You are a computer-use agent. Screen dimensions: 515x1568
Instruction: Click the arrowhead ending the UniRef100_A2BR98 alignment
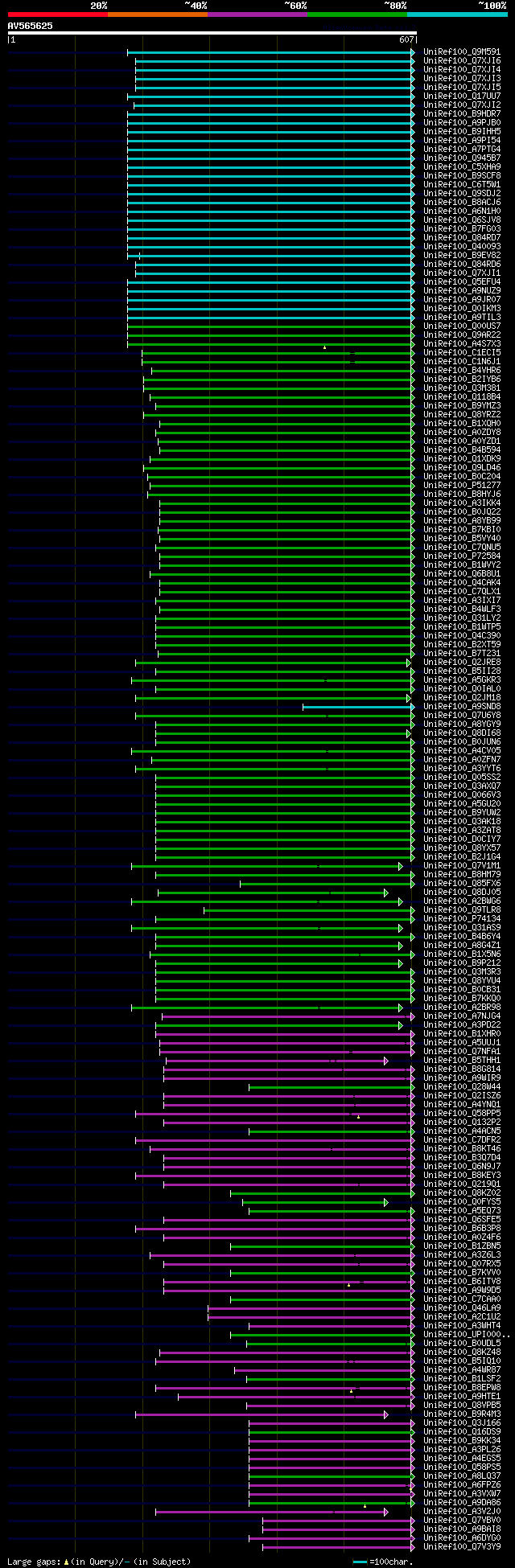point(400,1008)
